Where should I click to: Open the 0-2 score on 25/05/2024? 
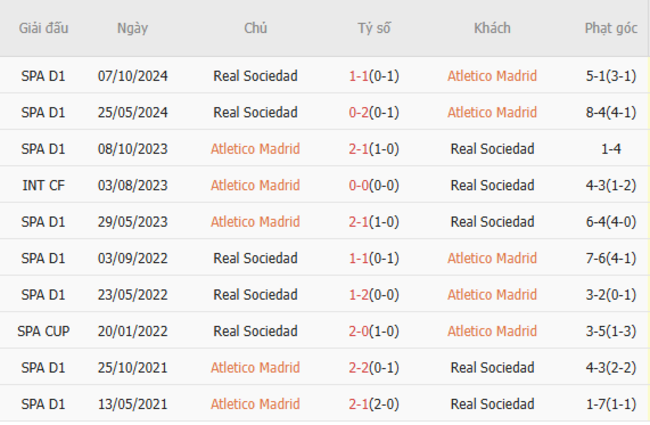(359, 112)
